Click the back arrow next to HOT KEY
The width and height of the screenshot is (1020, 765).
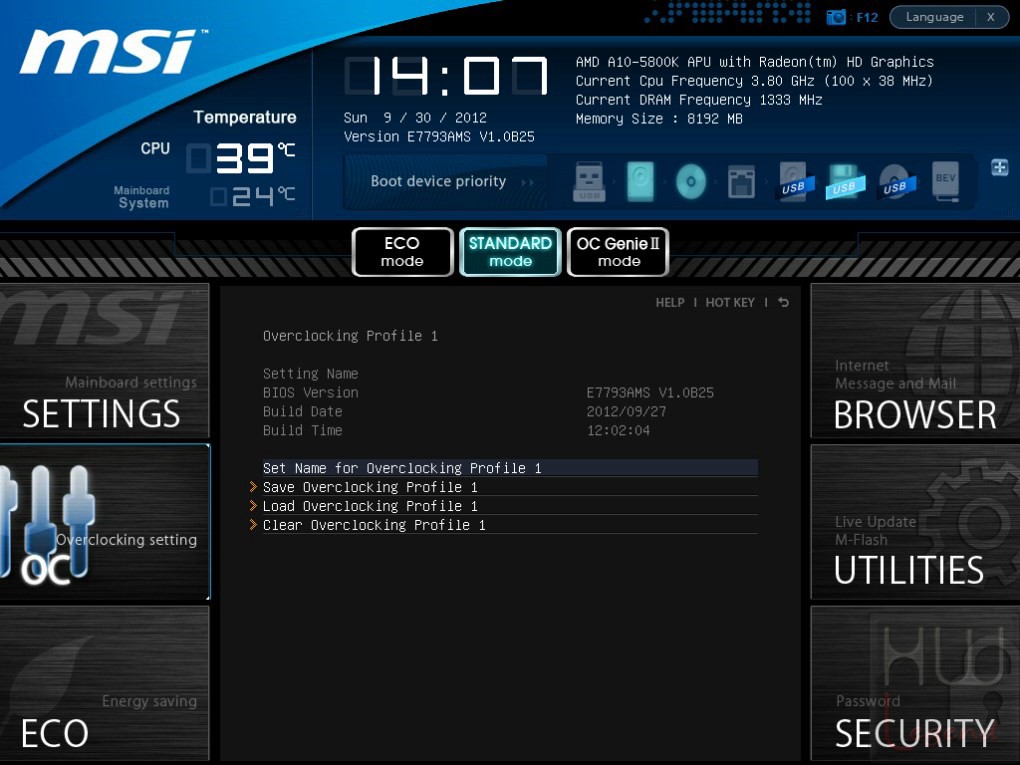pos(783,302)
